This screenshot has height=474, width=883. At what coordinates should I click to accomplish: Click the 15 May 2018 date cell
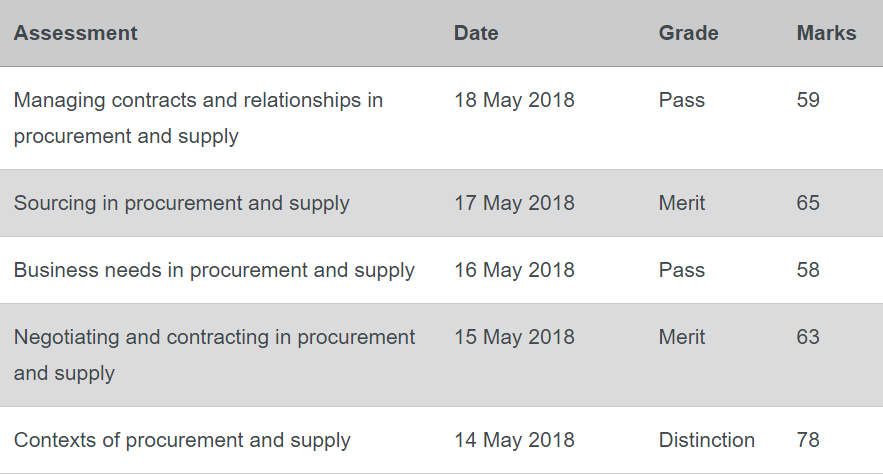pyautogui.click(x=514, y=337)
